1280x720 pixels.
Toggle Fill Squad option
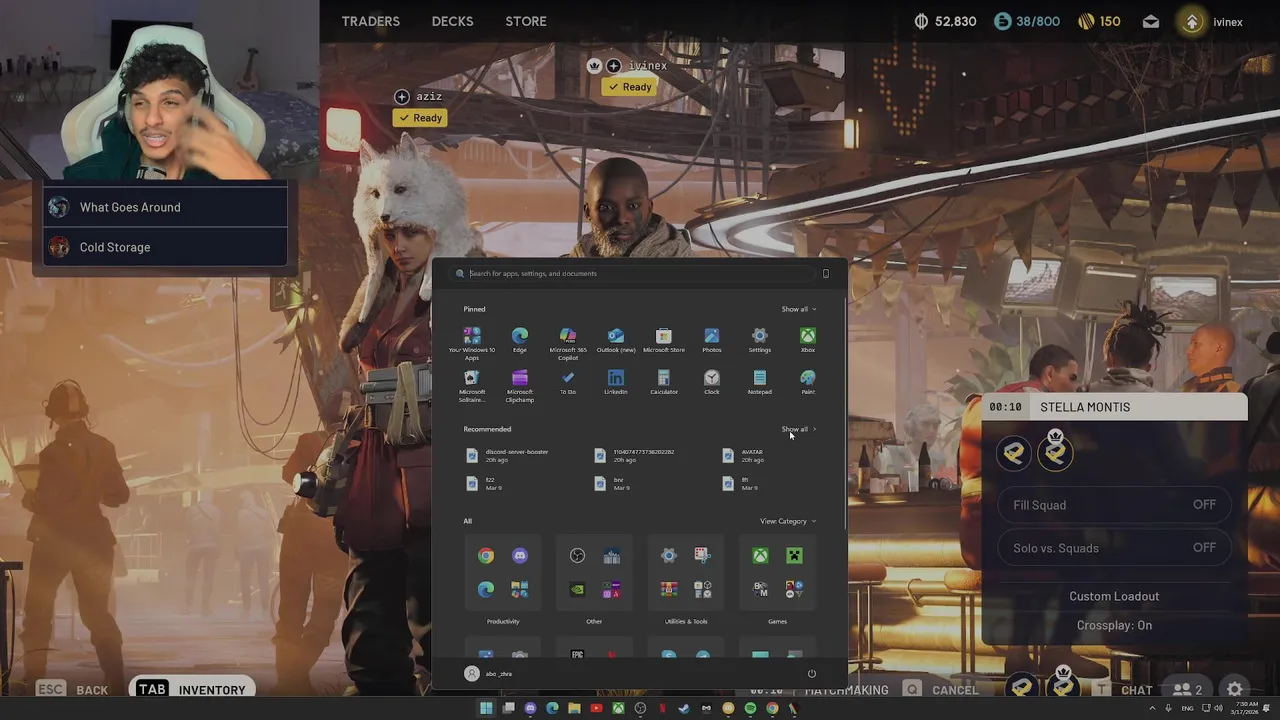[x=1114, y=505]
